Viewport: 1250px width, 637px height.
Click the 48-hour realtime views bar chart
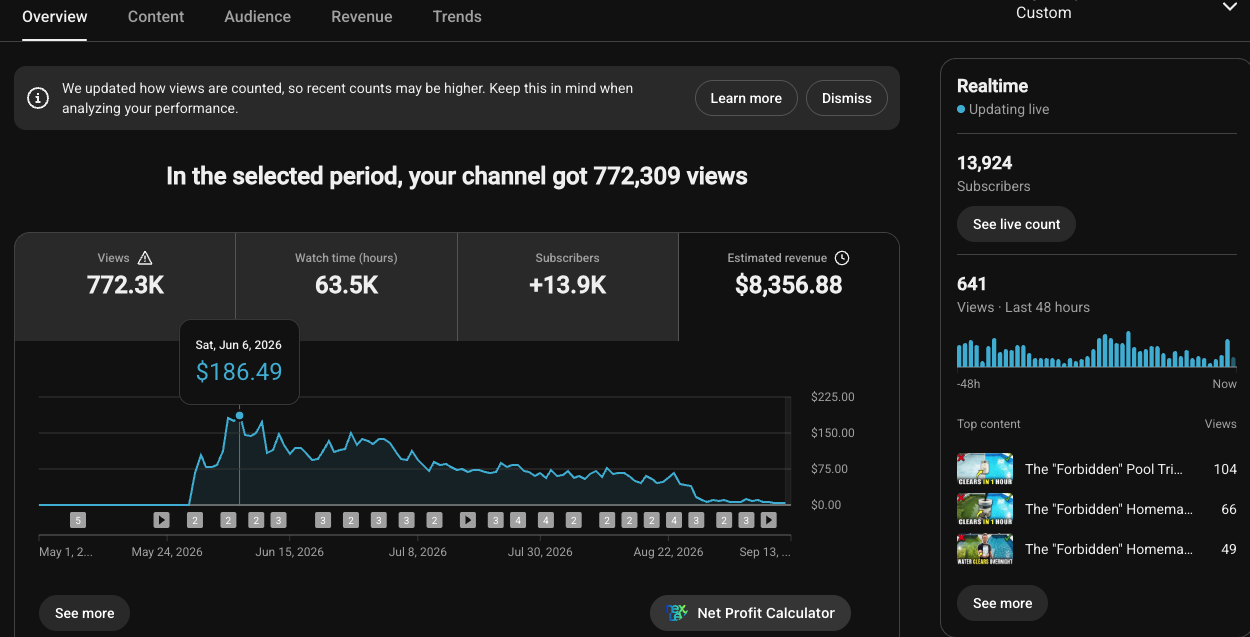point(1097,349)
